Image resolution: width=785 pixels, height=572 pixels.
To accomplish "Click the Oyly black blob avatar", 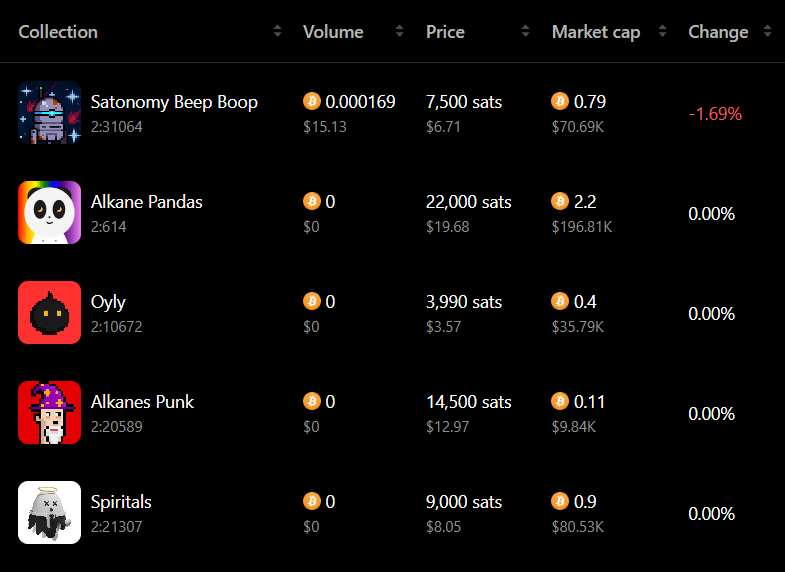I will coord(49,313).
